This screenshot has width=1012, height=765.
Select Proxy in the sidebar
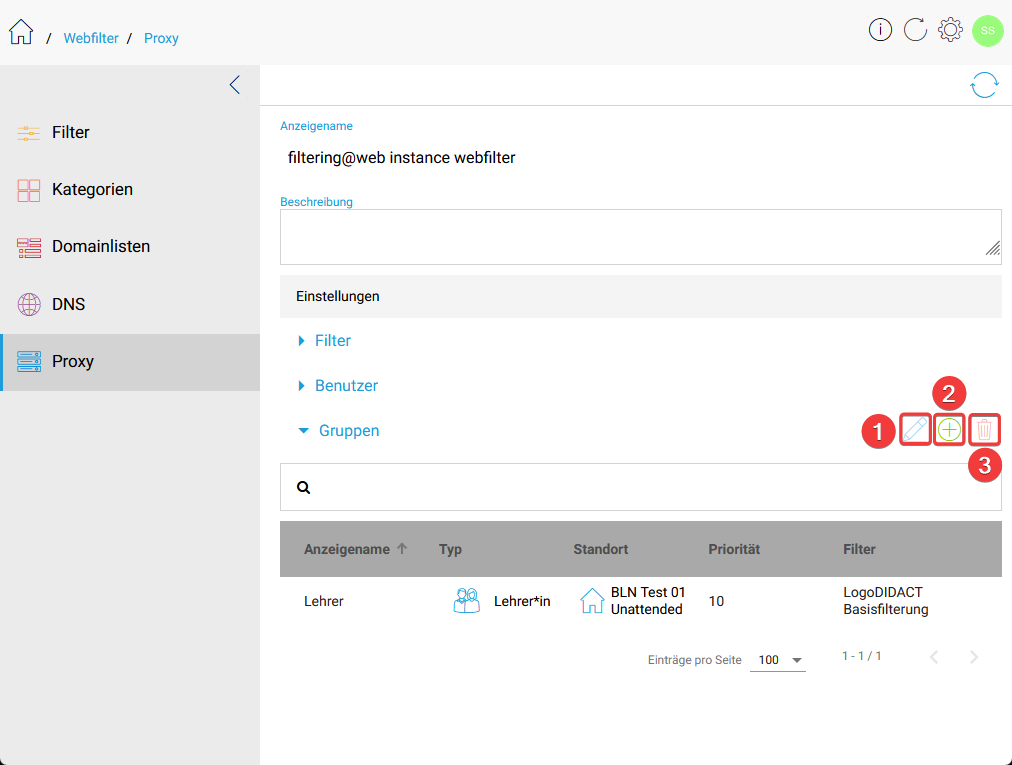(x=130, y=362)
